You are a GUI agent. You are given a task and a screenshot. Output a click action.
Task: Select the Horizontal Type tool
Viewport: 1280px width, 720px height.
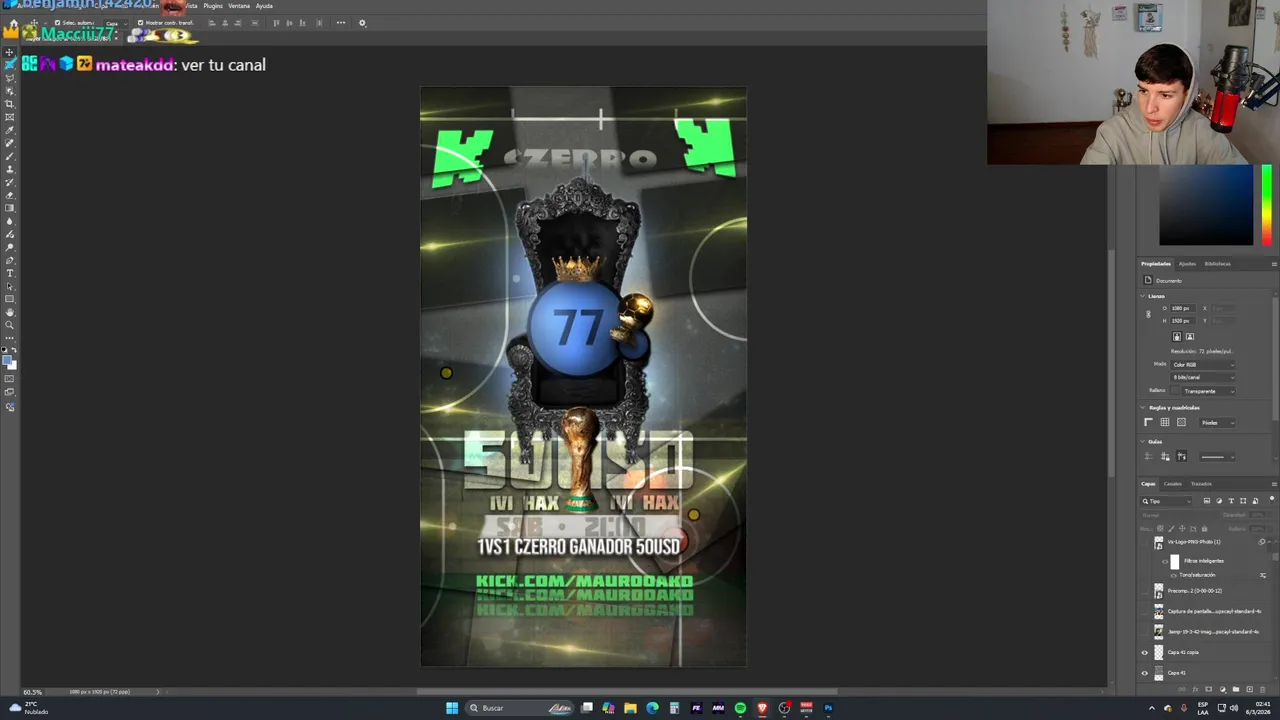tap(10, 273)
